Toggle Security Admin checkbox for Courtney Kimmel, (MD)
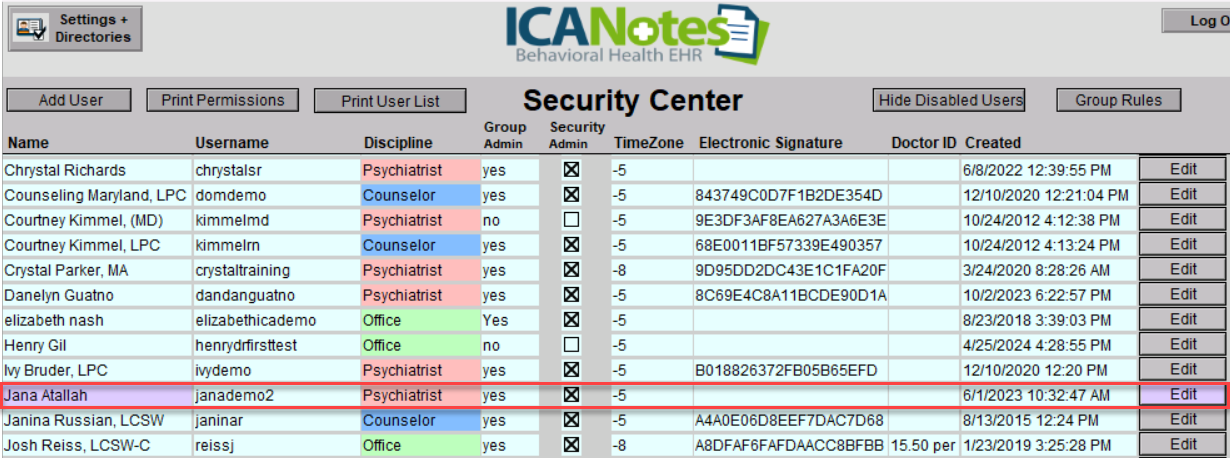Image resolution: width=1230 pixels, height=458 pixels. pyautogui.click(x=571, y=220)
